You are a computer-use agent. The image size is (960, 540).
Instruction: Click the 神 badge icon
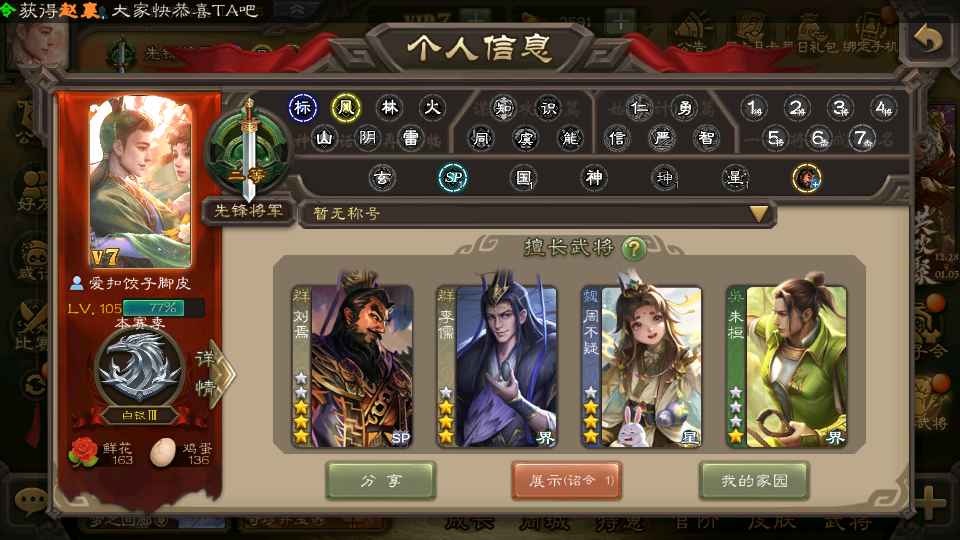[594, 178]
